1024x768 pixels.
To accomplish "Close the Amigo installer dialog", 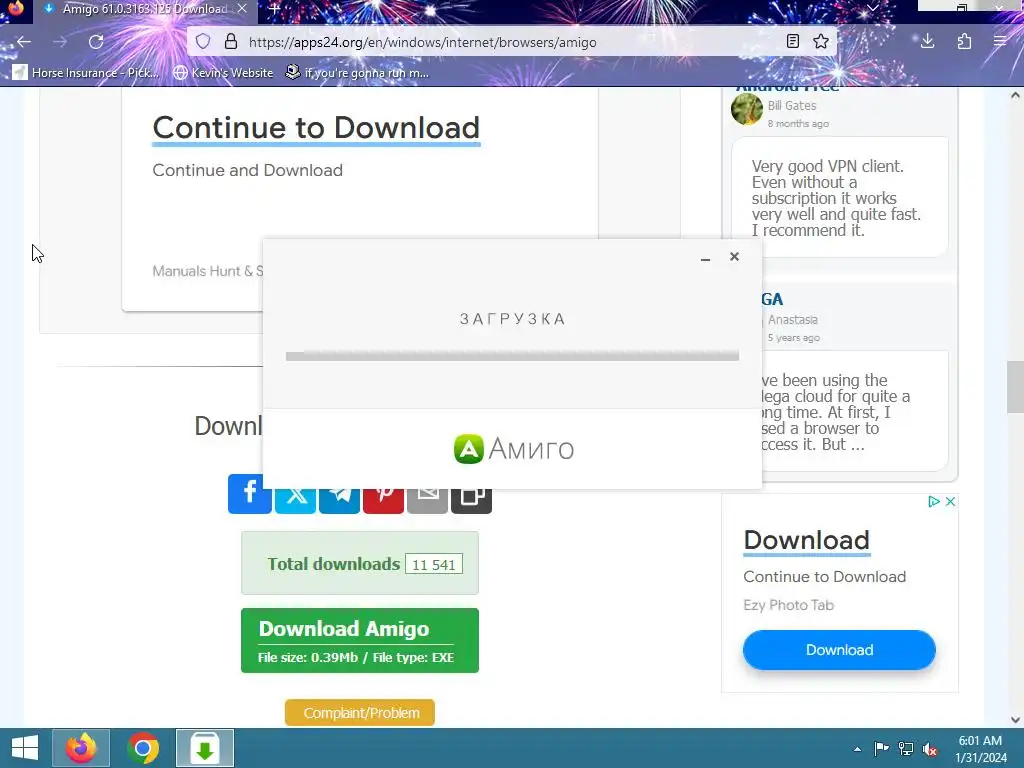I will (x=735, y=257).
